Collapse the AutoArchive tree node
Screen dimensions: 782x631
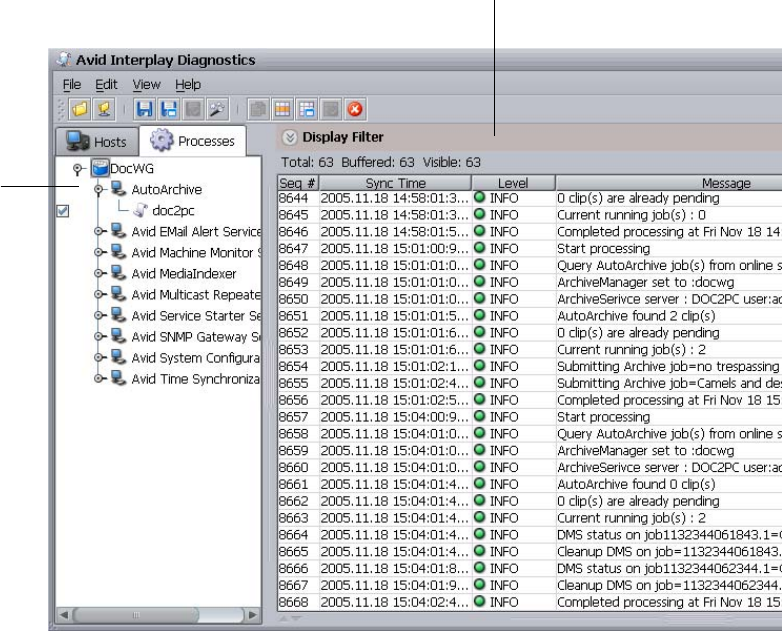pos(99,190)
